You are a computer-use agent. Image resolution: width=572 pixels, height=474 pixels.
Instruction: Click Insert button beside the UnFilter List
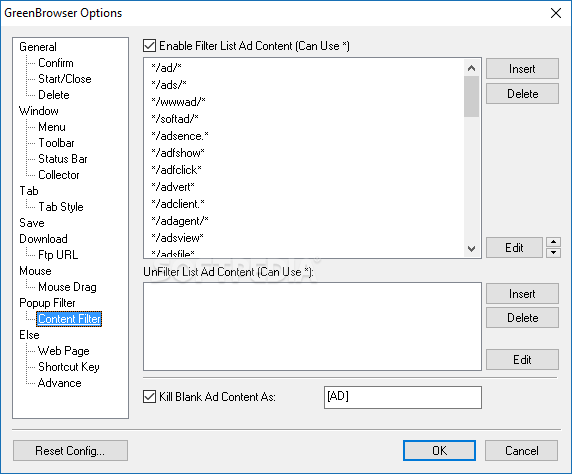(522, 294)
